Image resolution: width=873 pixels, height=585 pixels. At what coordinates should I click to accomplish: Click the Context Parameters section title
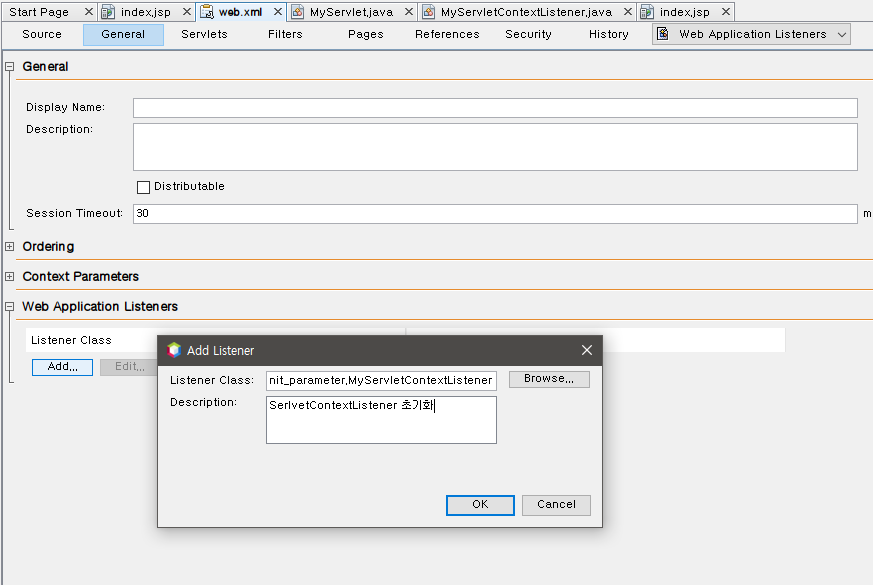81,277
